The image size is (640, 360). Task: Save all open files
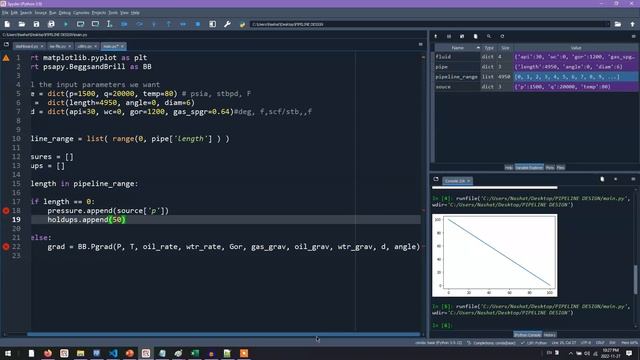(x=51, y=24)
